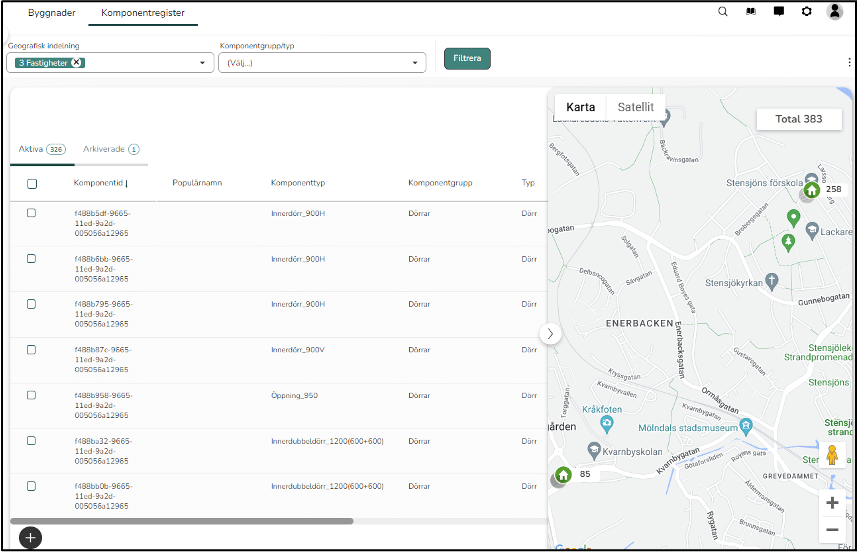Click the Innerdörr_900H cell in row f488b6bb
Image resolution: width=857 pixels, height=552 pixels.
coord(298,259)
